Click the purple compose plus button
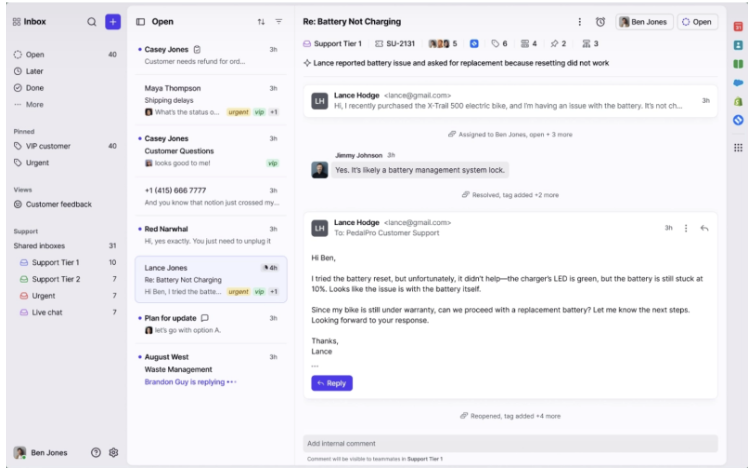Screen dimensions: 750x472 click(x=113, y=22)
